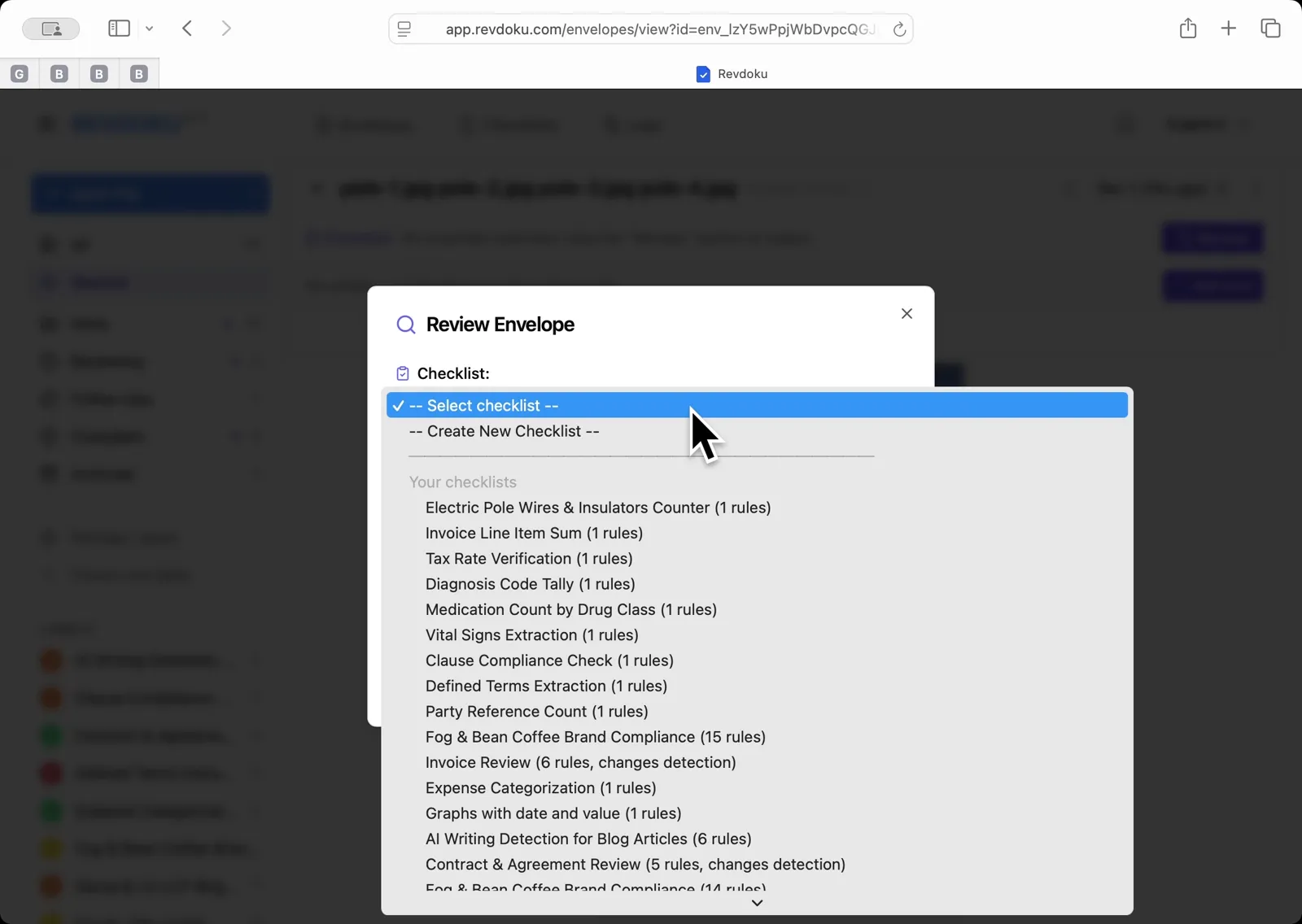Select the Invoice Review checklist
This screenshot has height=924, width=1302.
click(x=580, y=762)
